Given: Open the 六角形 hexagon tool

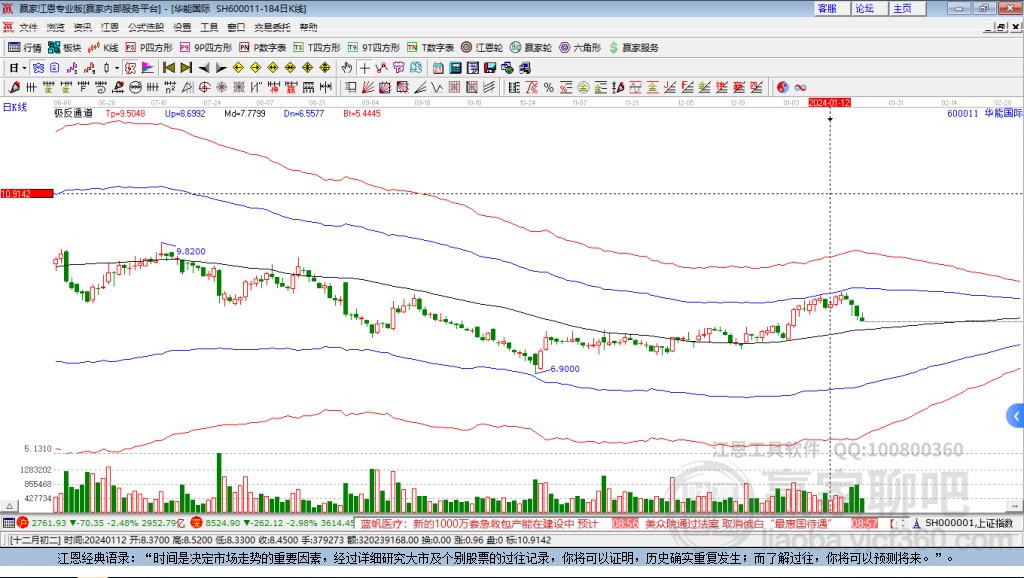Looking at the screenshot, I should coord(580,47).
